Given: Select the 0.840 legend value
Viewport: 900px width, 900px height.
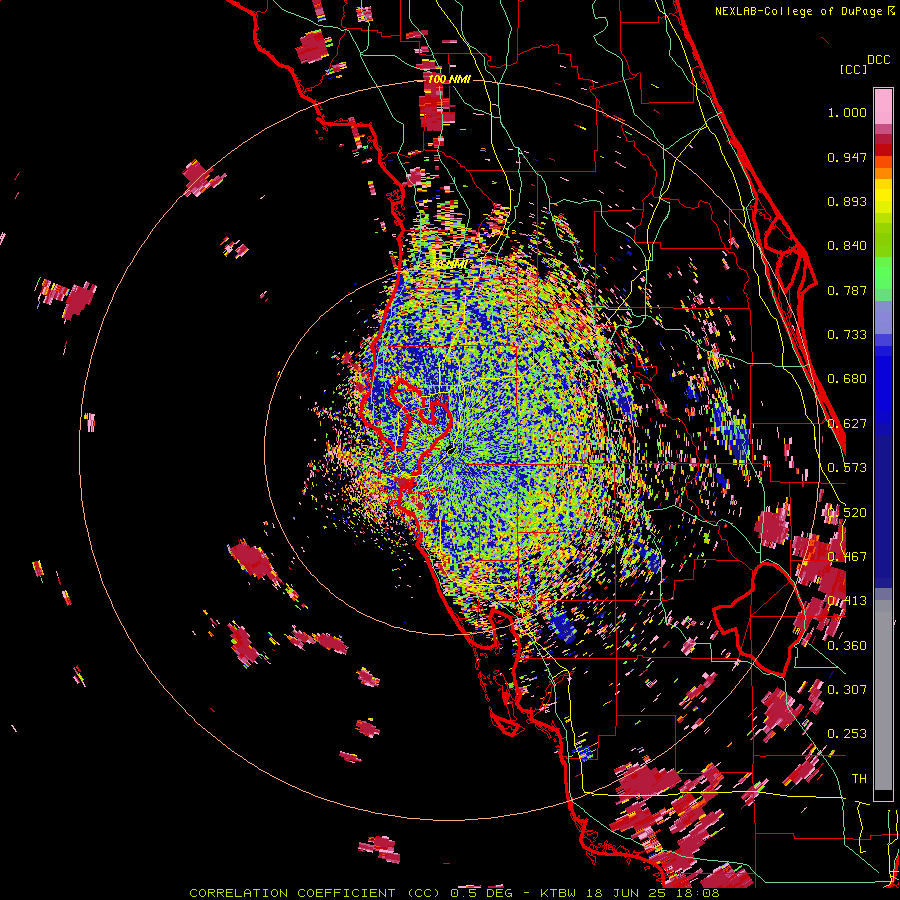Looking at the screenshot, I should (847, 246).
